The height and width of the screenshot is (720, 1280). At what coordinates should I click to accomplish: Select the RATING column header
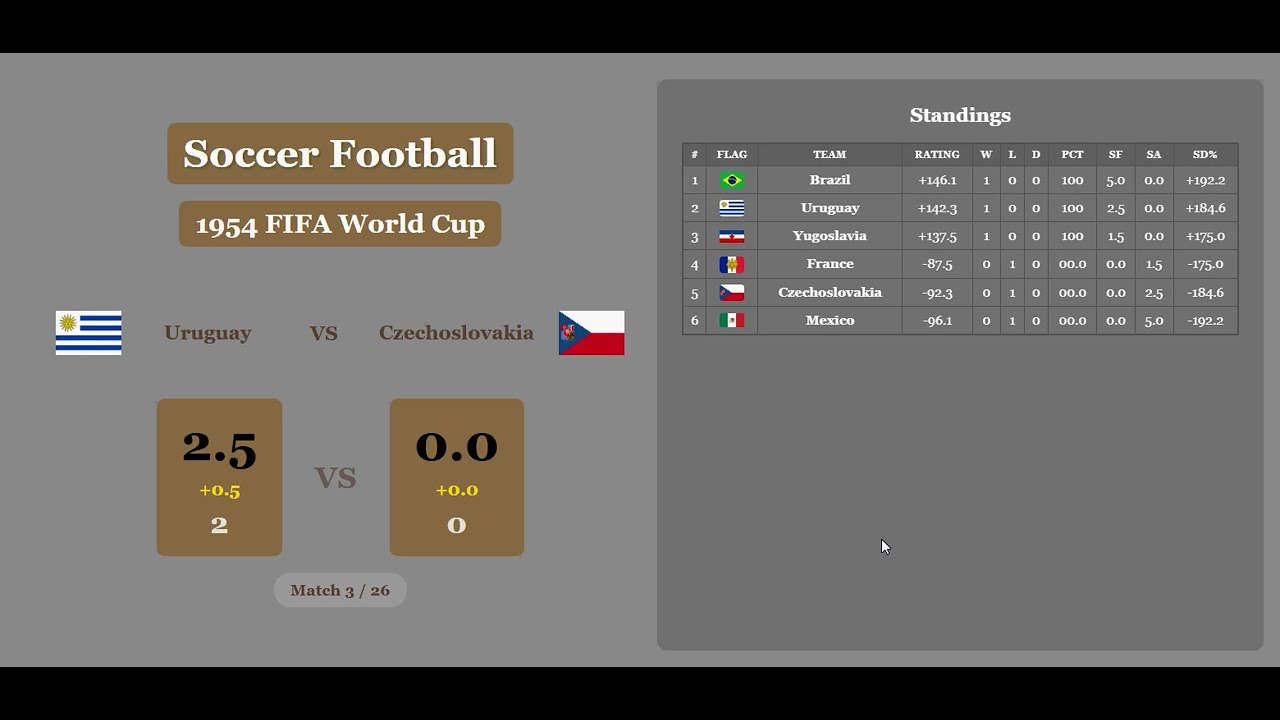tap(937, 155)
